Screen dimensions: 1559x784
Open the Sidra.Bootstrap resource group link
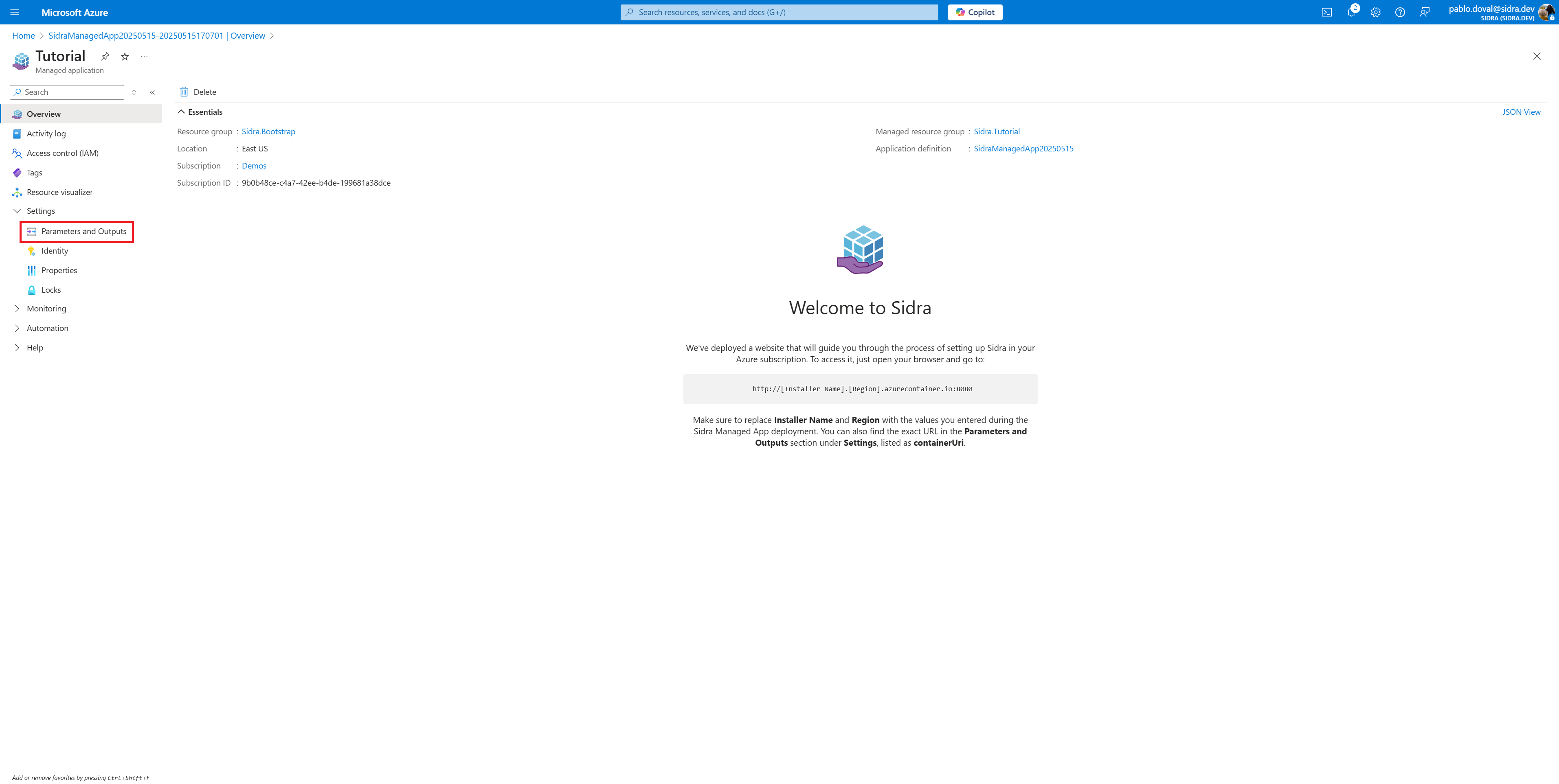[268, 131]
